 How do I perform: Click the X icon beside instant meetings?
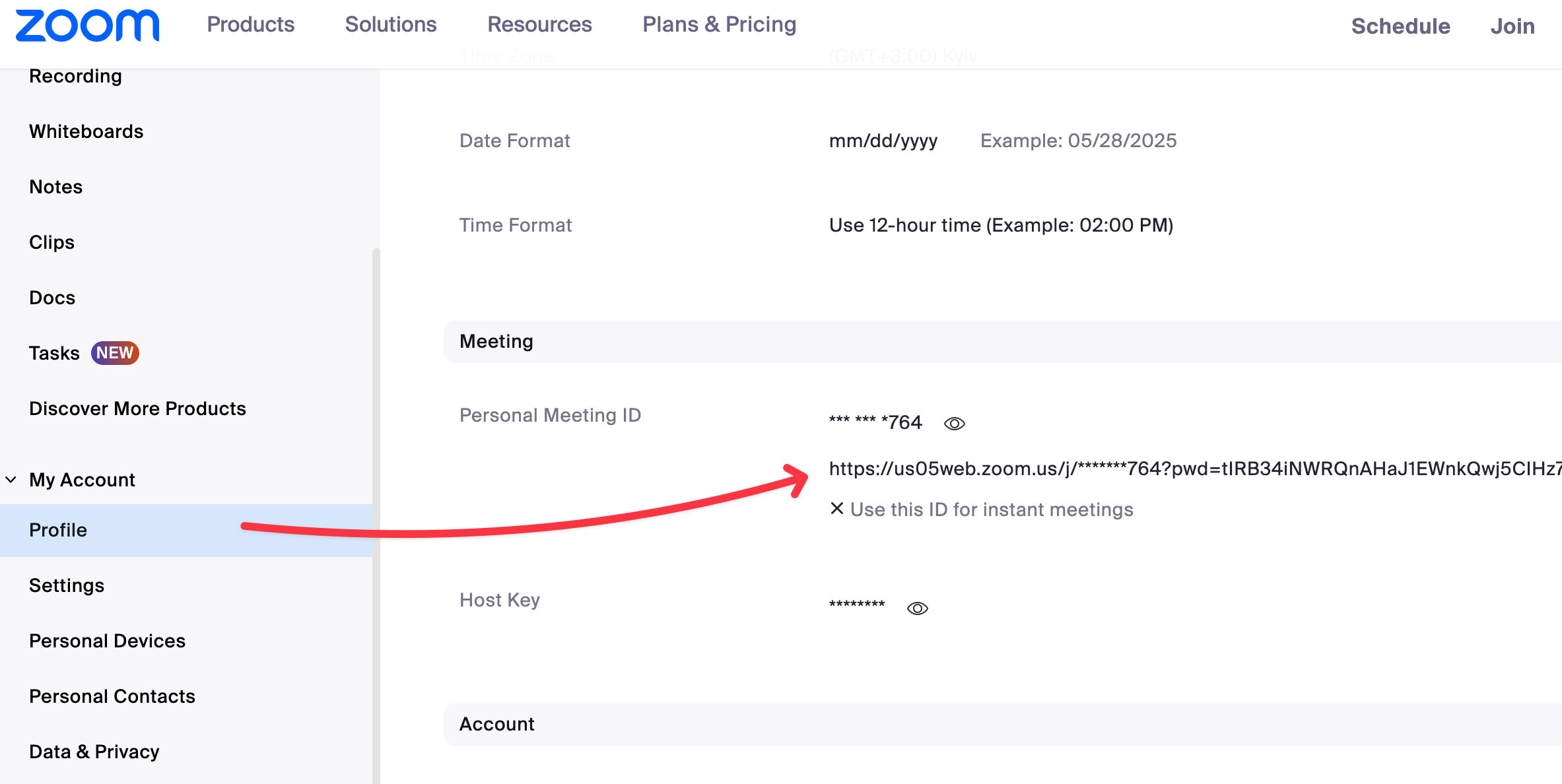click(x=836, y=509)
